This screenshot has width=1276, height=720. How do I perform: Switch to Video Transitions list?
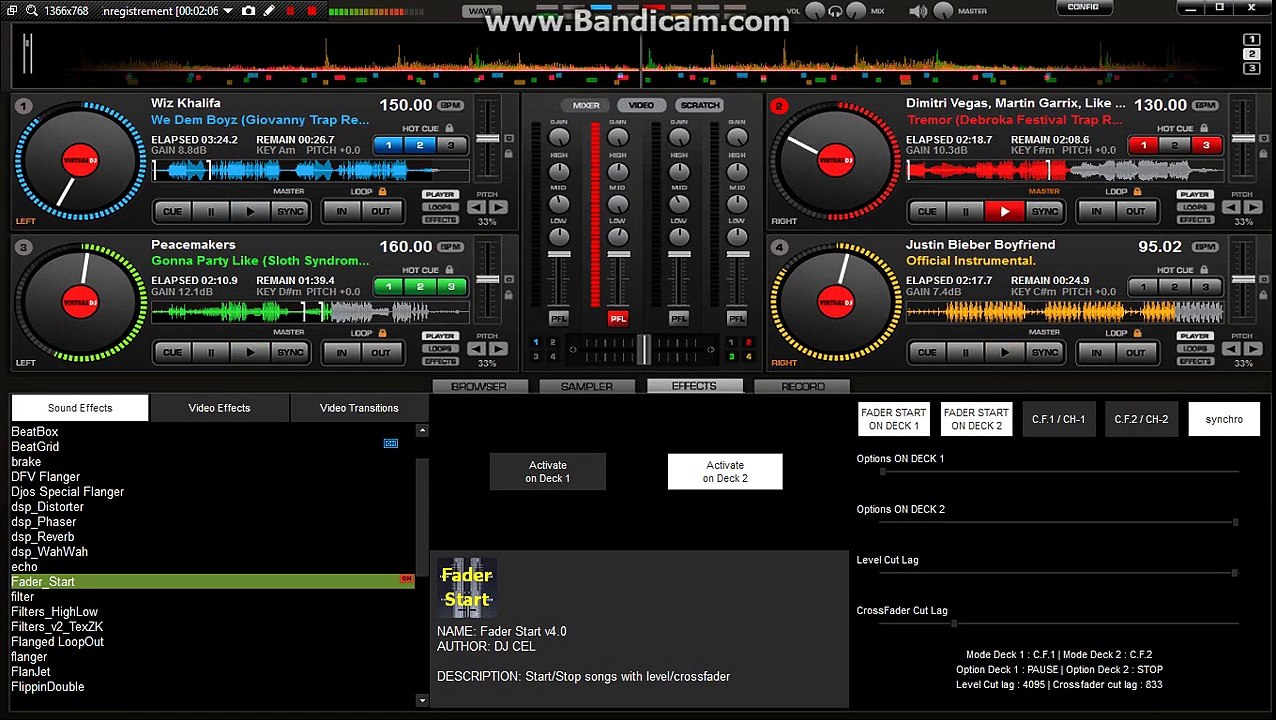tap(359, 408)
